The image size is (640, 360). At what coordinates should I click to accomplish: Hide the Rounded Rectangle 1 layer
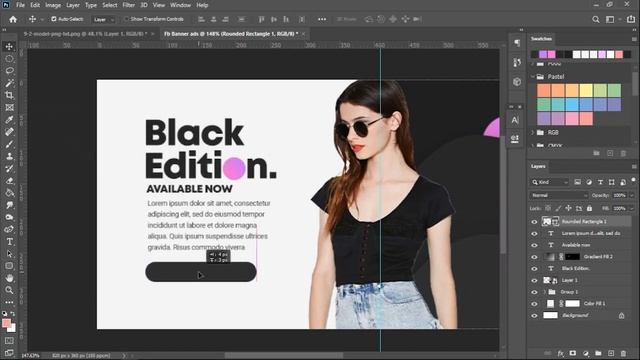pyautogui.click(x=534, y=222)
